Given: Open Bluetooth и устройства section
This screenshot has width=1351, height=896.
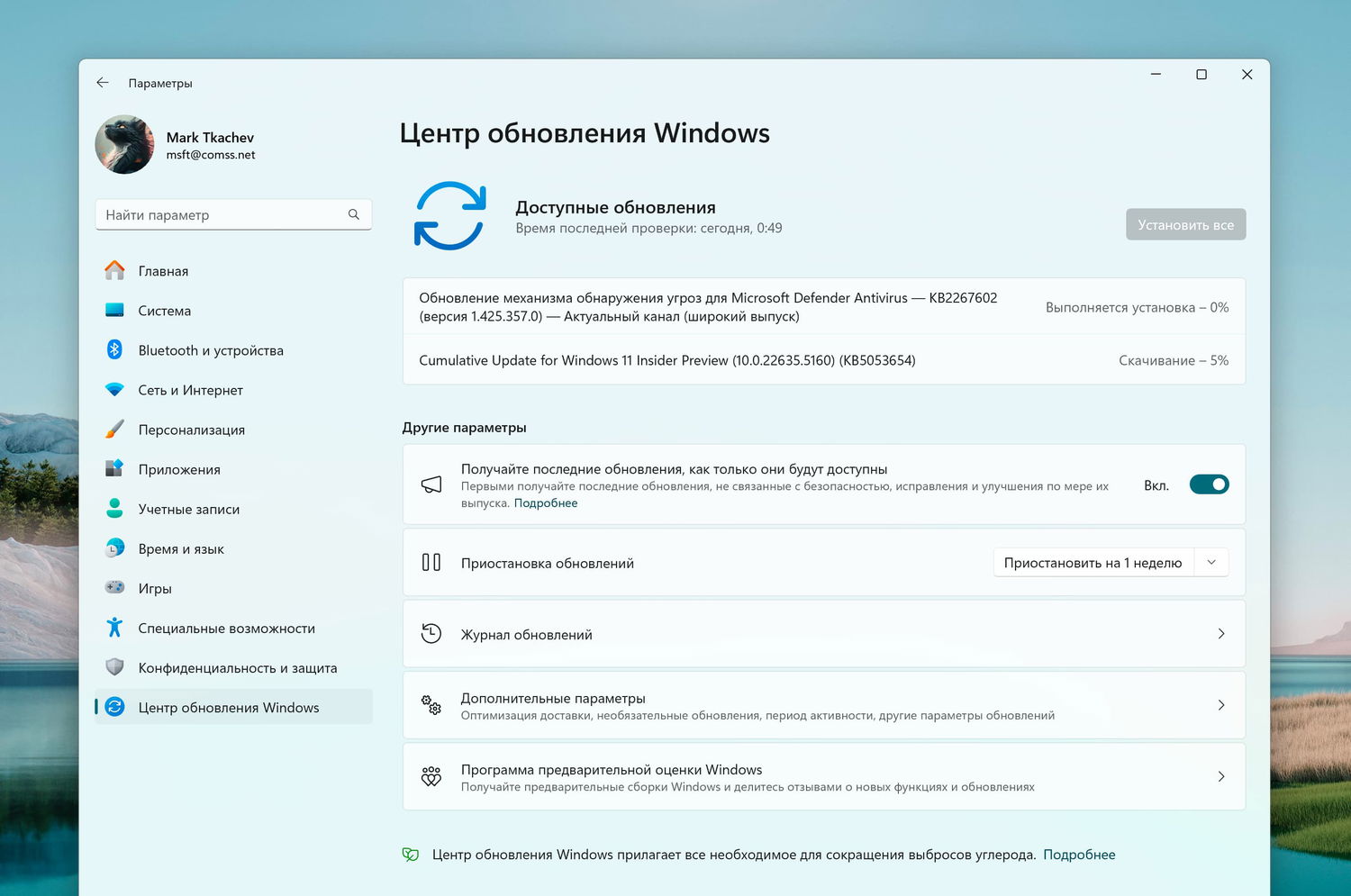Looking at the screenshot, I should pos(233,349).
